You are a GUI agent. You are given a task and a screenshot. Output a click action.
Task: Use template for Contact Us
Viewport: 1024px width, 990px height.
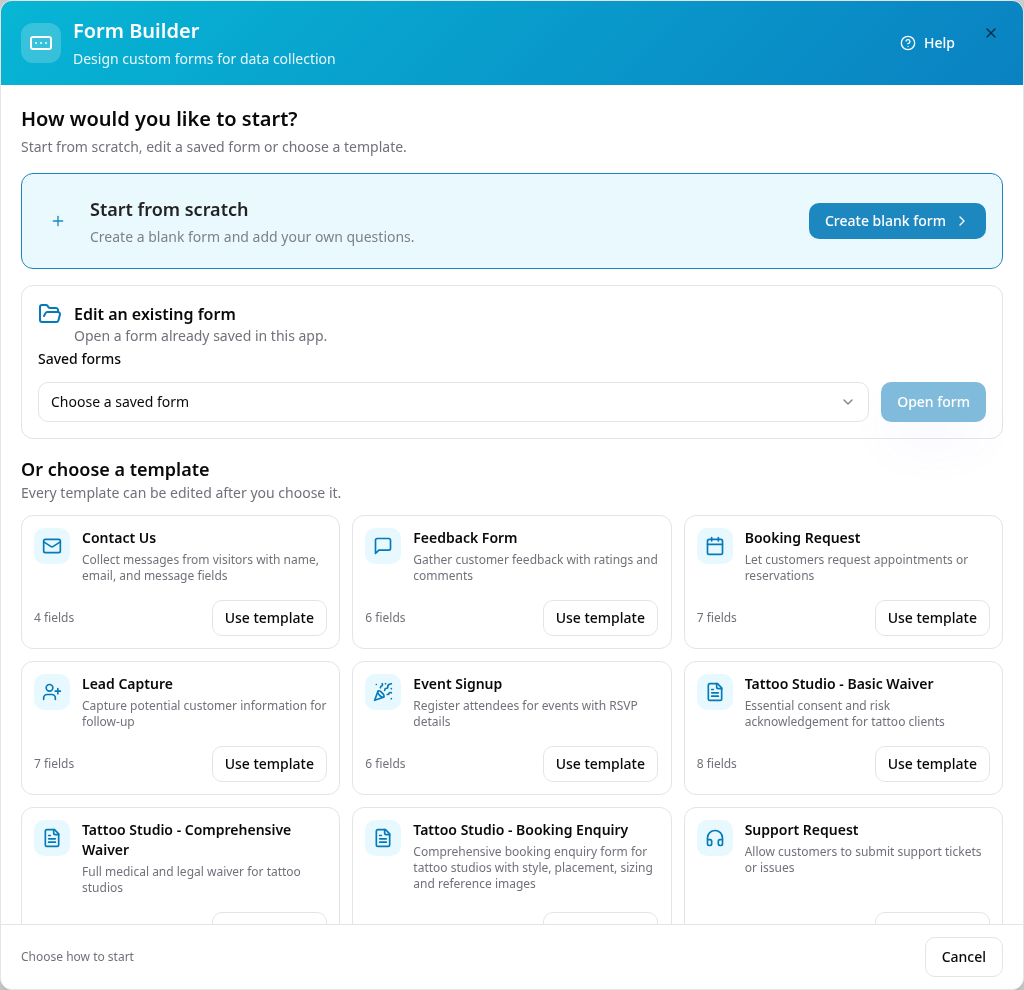tap(269, 618)
